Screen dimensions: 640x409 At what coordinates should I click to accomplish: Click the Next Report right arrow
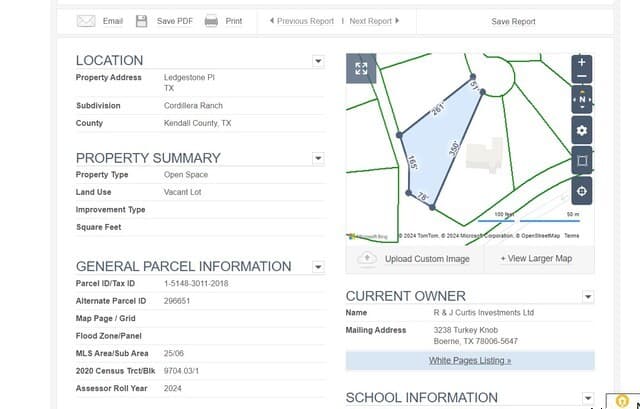coord(397,21)
